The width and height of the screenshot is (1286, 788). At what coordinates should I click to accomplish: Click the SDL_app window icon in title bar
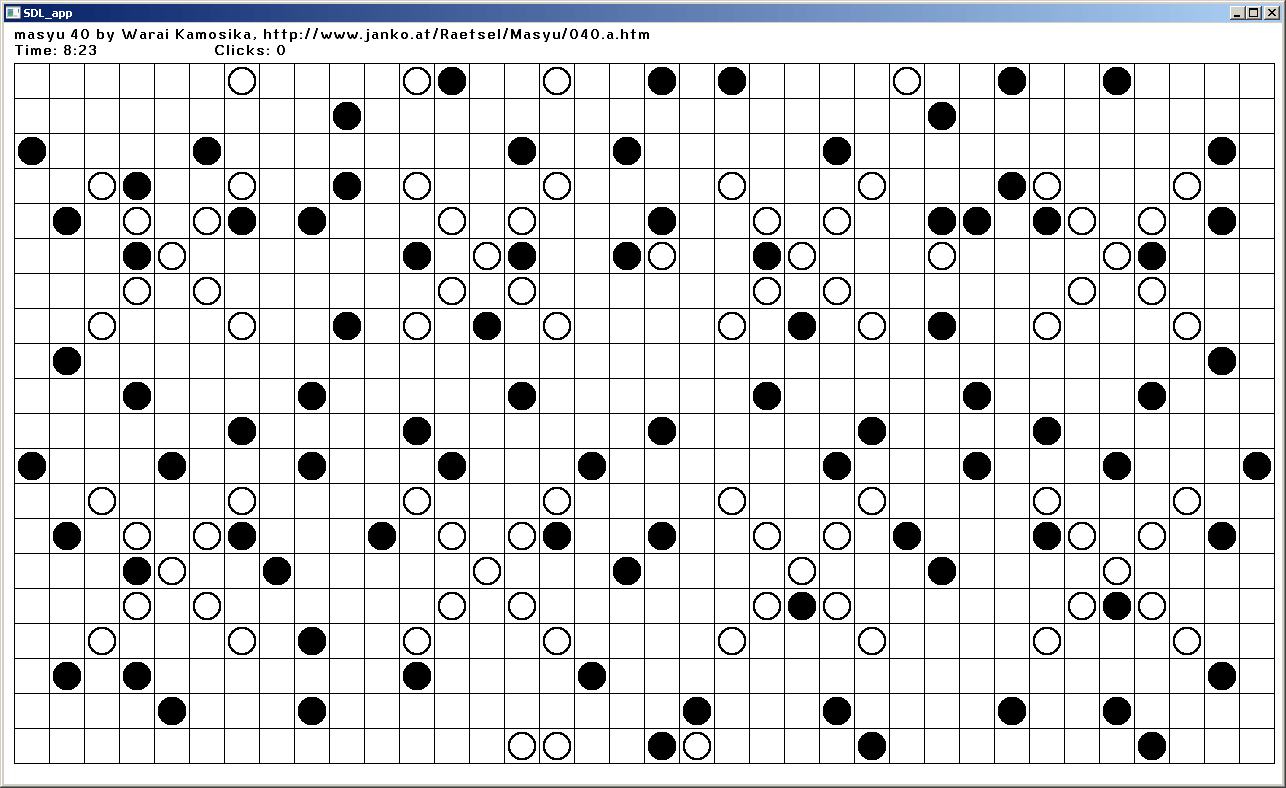[x=12, y=12]
